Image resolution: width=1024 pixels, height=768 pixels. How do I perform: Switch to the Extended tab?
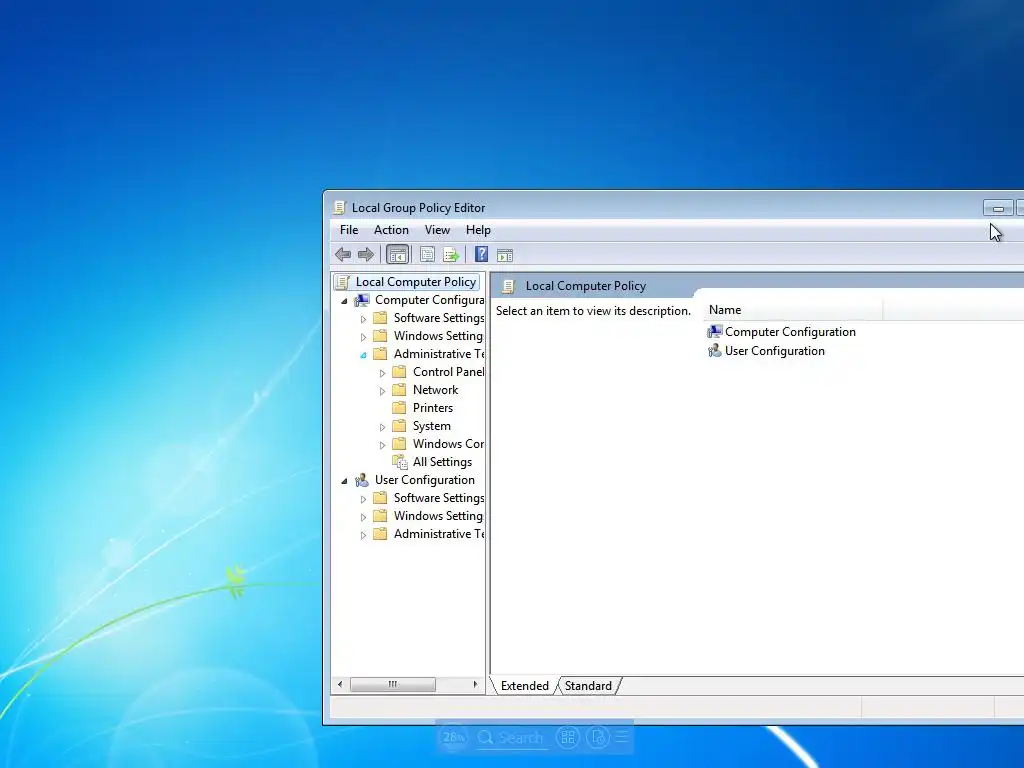[524, 686]
